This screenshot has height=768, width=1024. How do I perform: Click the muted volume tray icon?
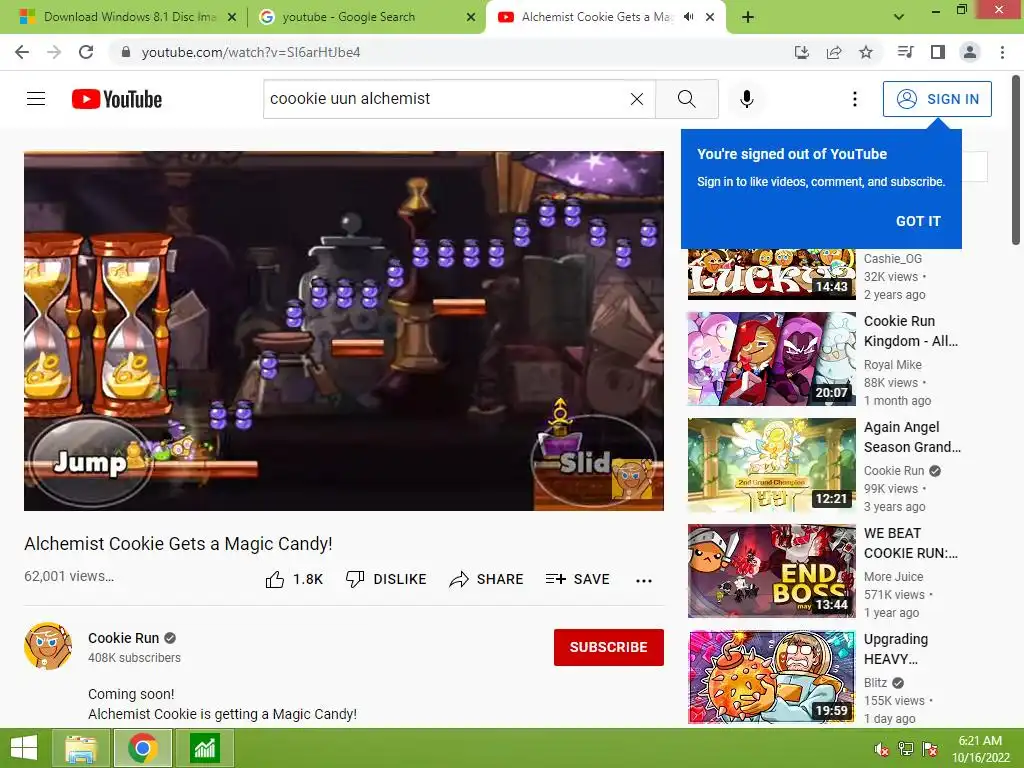point(881,749)
